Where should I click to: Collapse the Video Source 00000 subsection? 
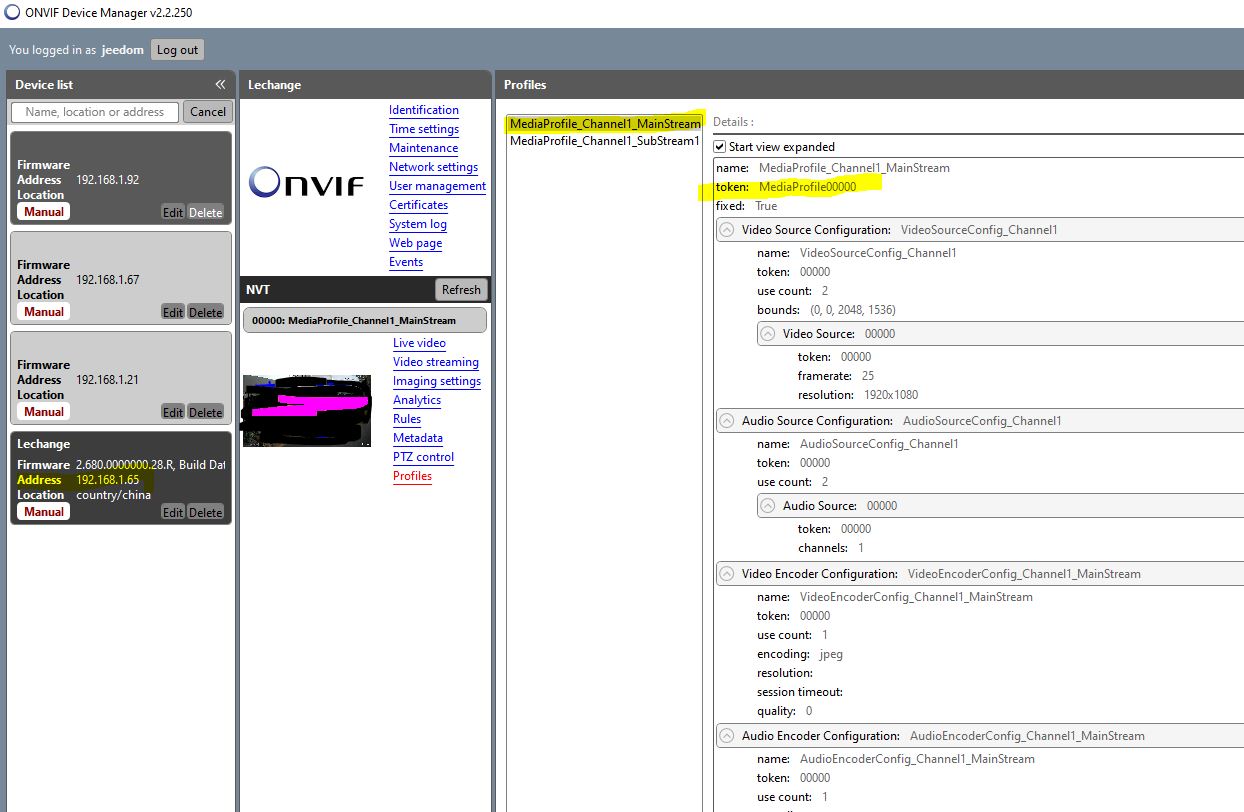point(768,334)
